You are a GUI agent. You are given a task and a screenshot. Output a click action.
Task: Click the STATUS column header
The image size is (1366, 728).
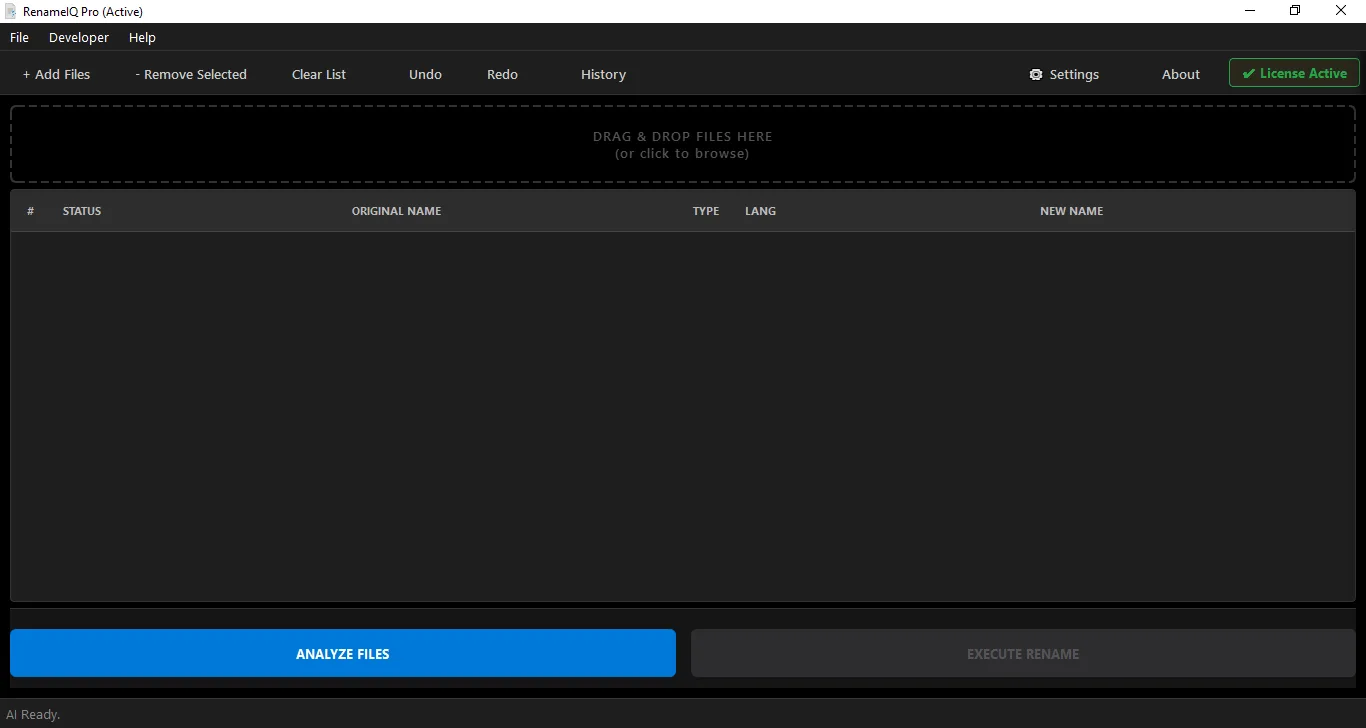82,211
